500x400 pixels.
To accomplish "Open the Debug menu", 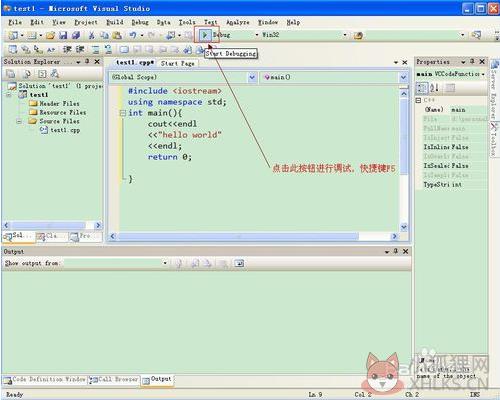I will 140,22.
